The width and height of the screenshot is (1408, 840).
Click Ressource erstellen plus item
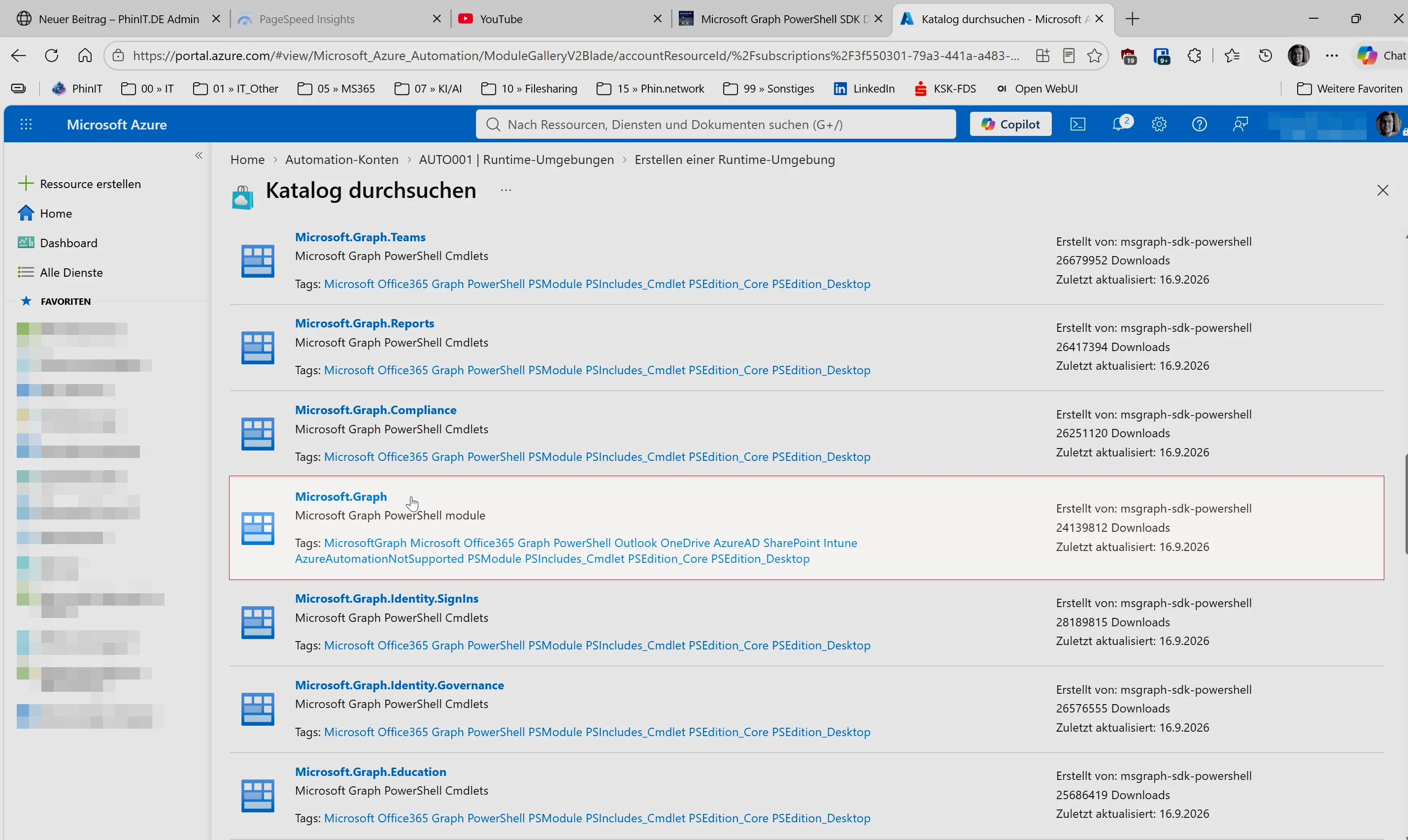tap(79, 183)
